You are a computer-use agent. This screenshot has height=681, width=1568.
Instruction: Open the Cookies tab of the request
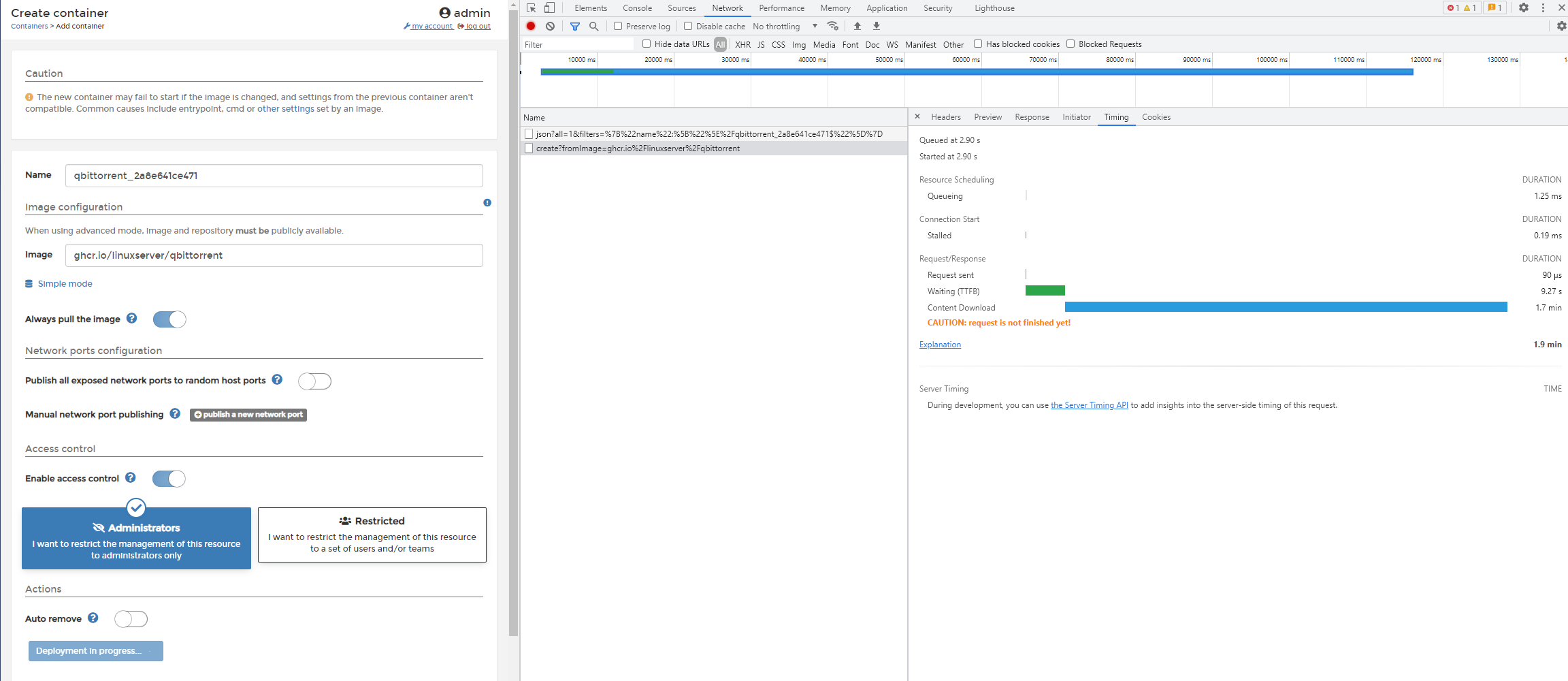click(x=1156, y=116)
